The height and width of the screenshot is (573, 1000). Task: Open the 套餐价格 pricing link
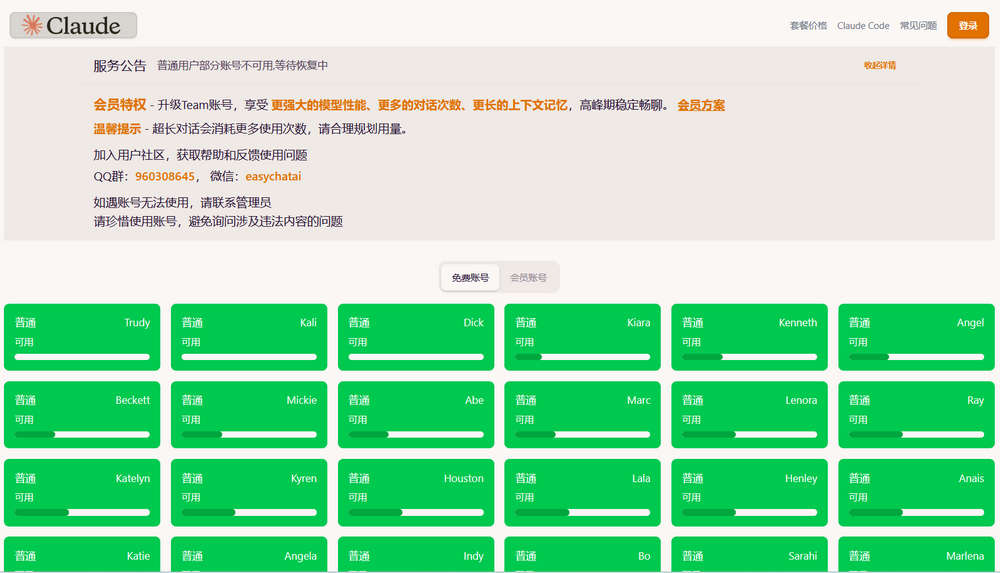pos(808,26)
